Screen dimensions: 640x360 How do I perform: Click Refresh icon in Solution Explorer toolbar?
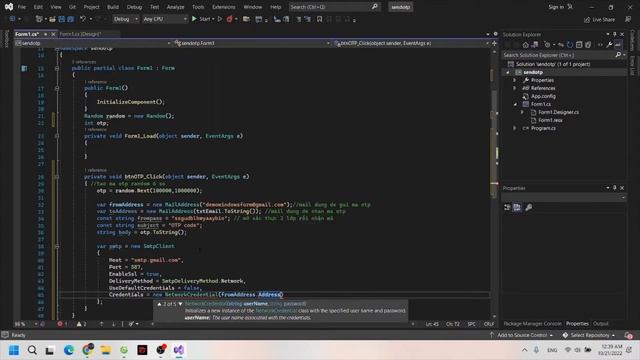[x=570, y=45]
